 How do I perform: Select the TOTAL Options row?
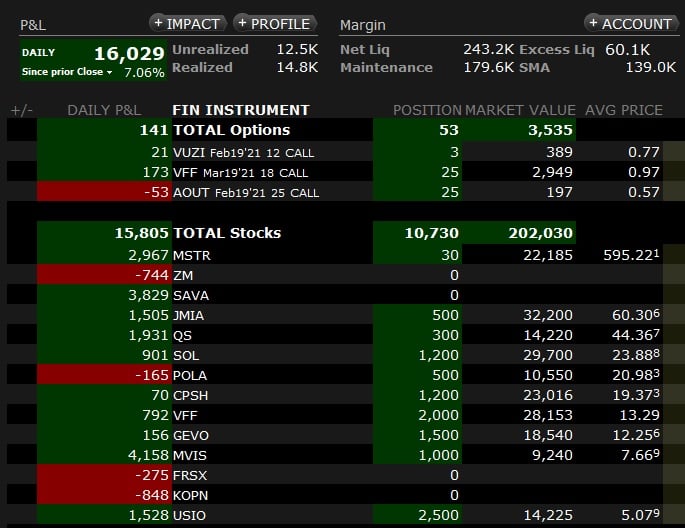(346, 130)
